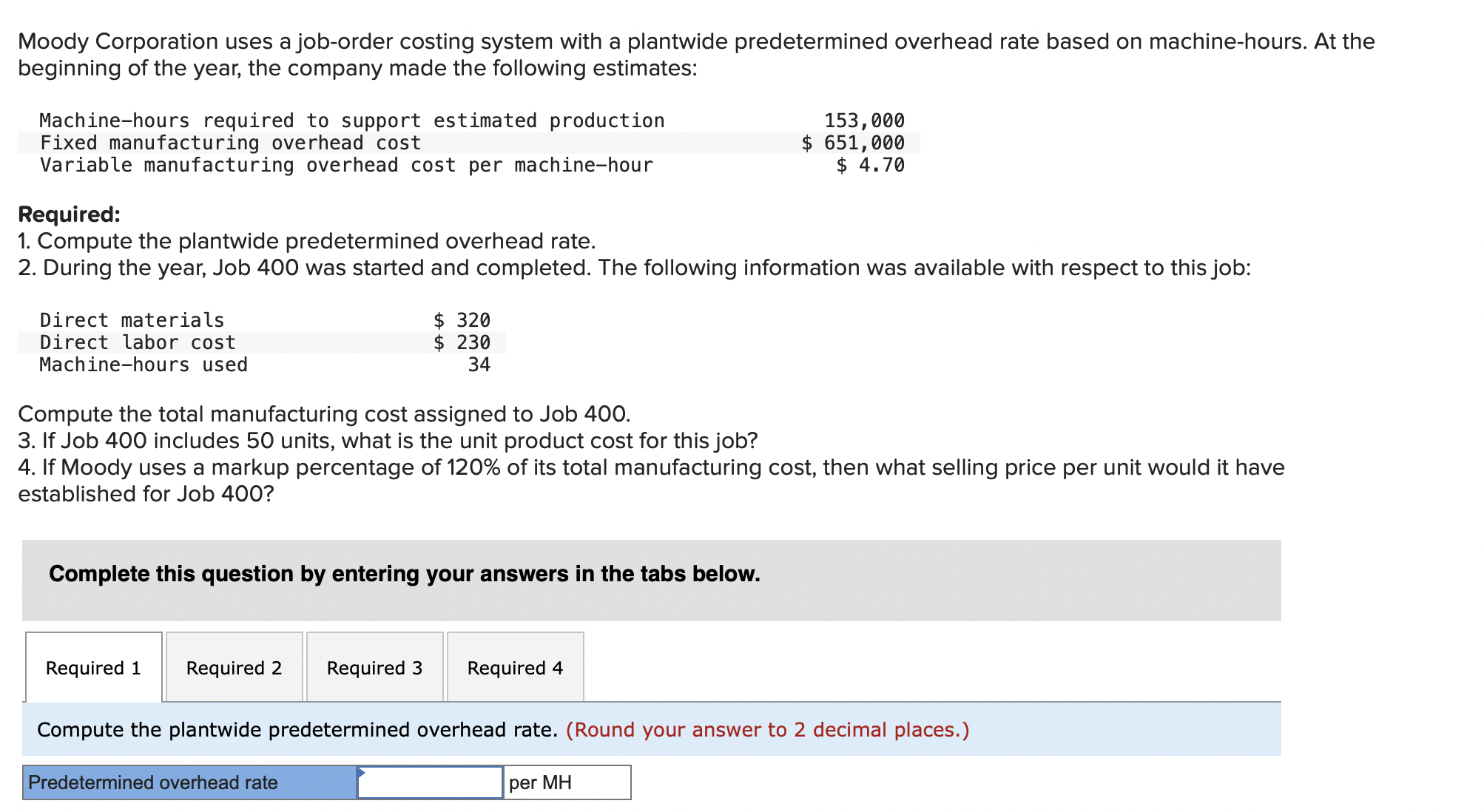The width and height of the screenshot is (1484, 812).
Task: Switch to the Required 1 tab
Action: [93, 668]
